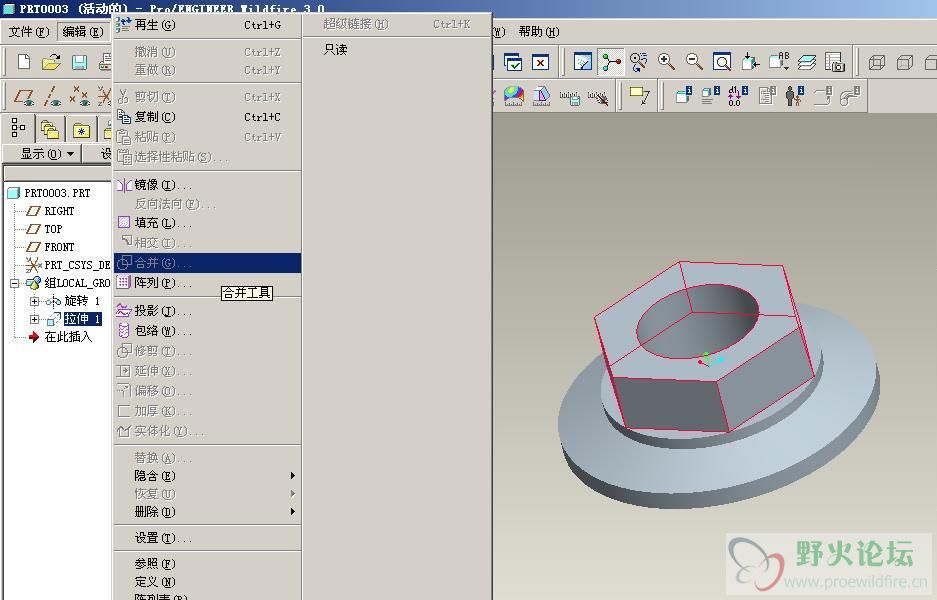The width and height of the screenshot is (937, 600).
Task: Click the repaint screen icon
Action: [x=583, y=62]
